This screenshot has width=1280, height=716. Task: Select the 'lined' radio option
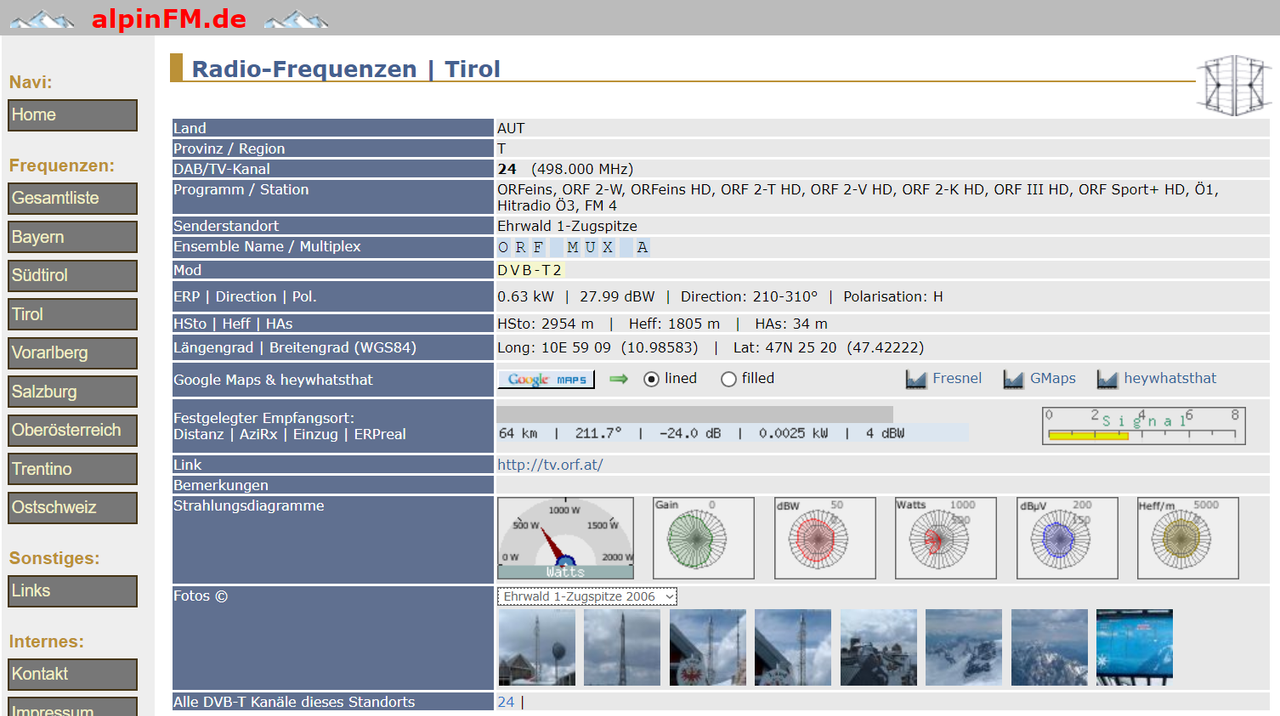click(x=652, y=379)
